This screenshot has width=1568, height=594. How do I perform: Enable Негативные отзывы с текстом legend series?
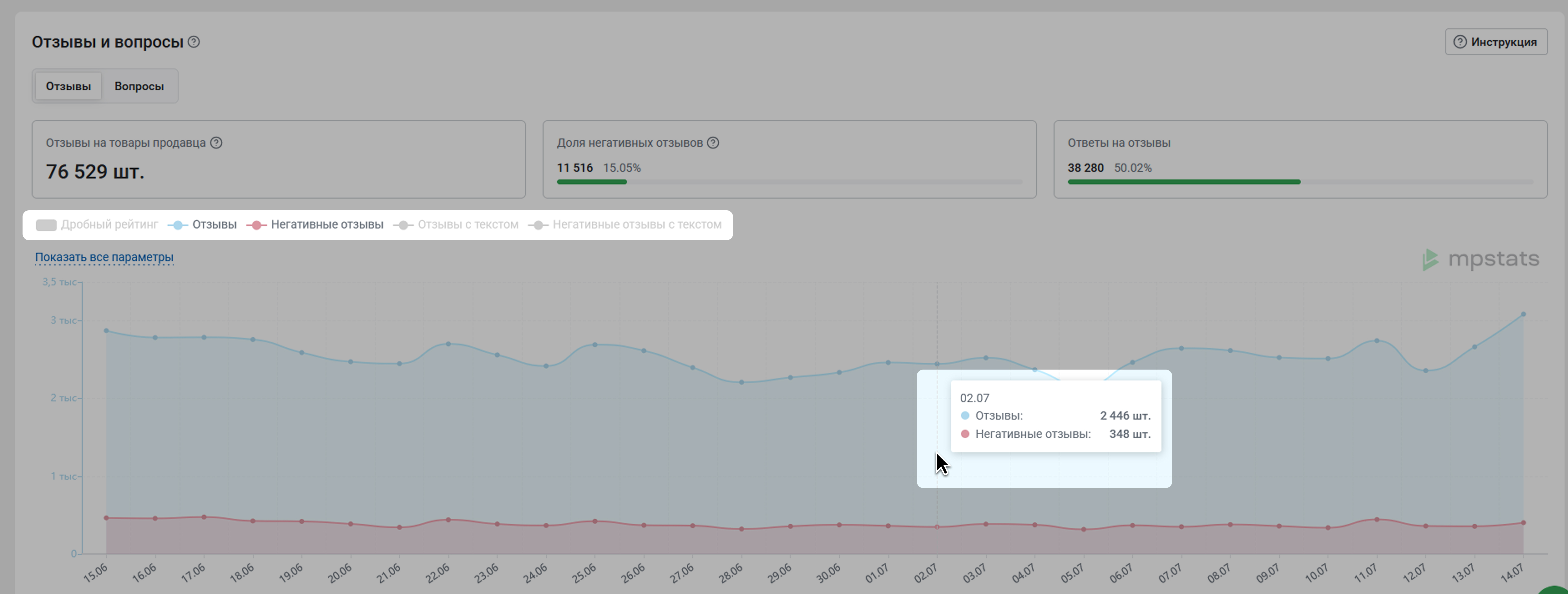click(625, 225)
